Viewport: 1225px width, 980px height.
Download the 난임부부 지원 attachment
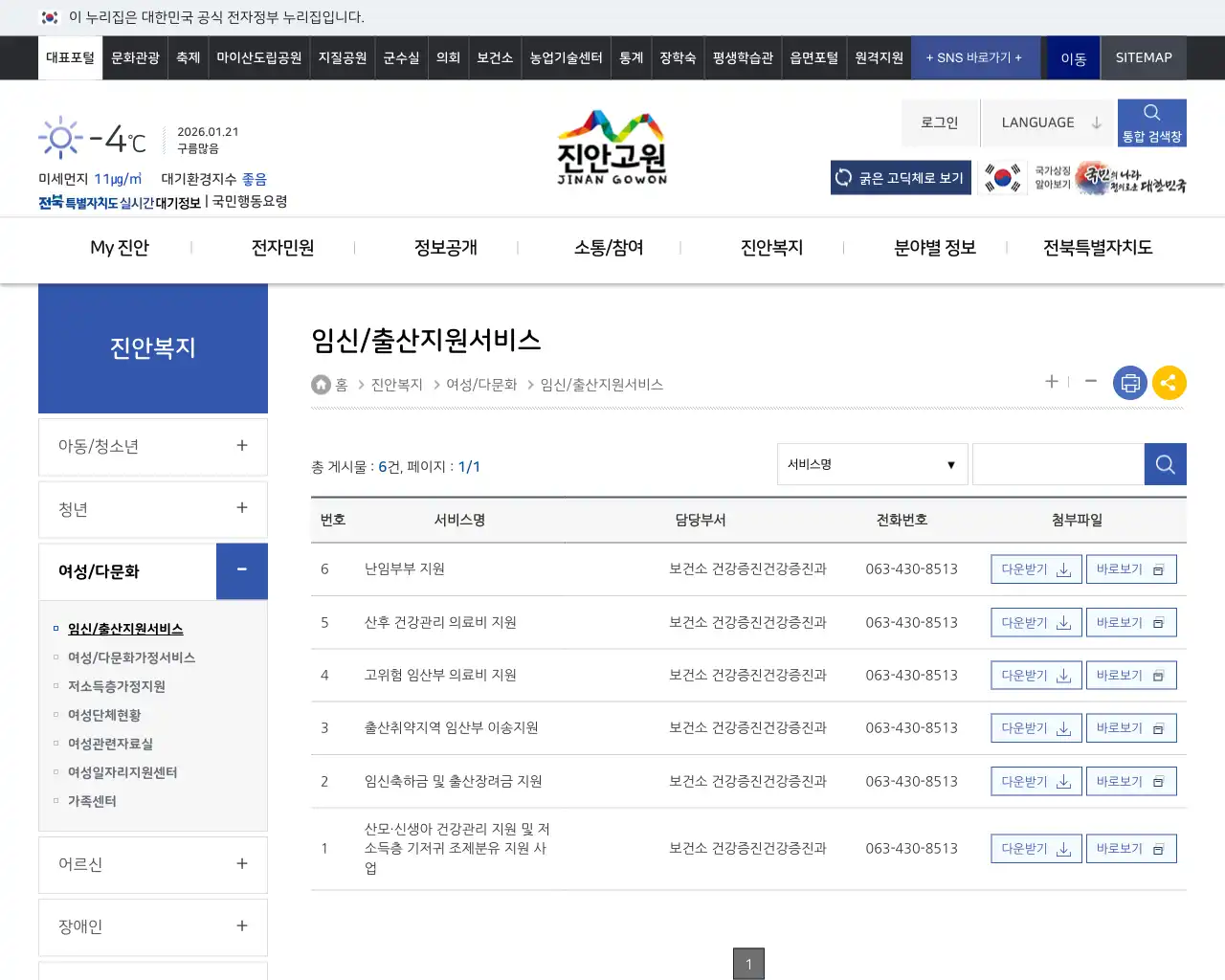[1036, 568]
